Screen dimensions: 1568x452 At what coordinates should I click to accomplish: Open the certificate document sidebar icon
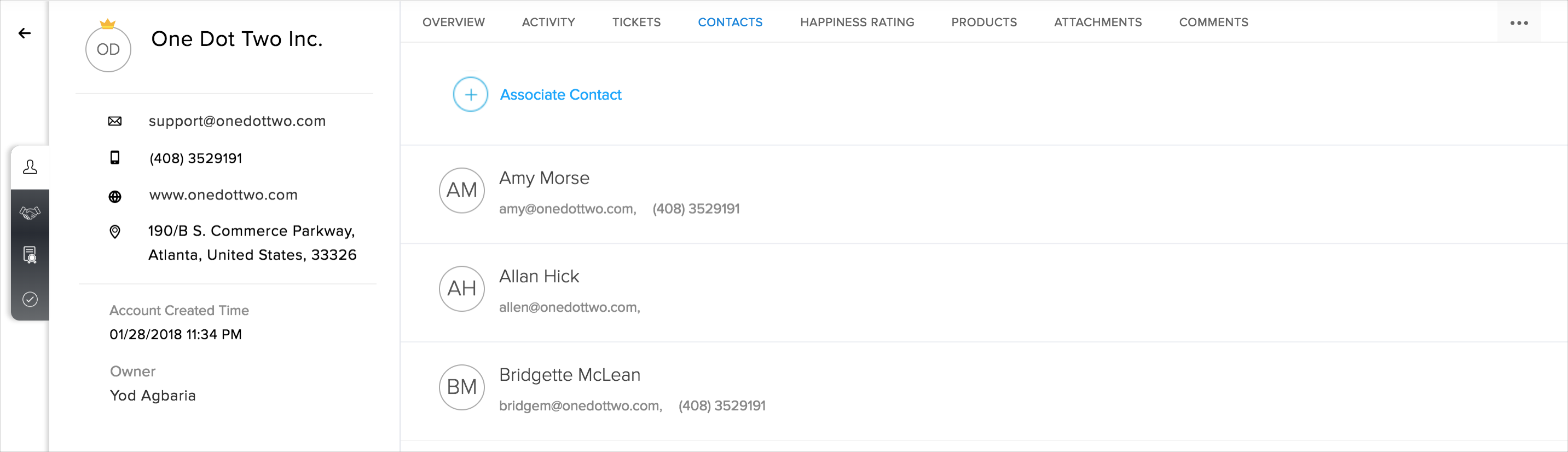coord(30,255)
